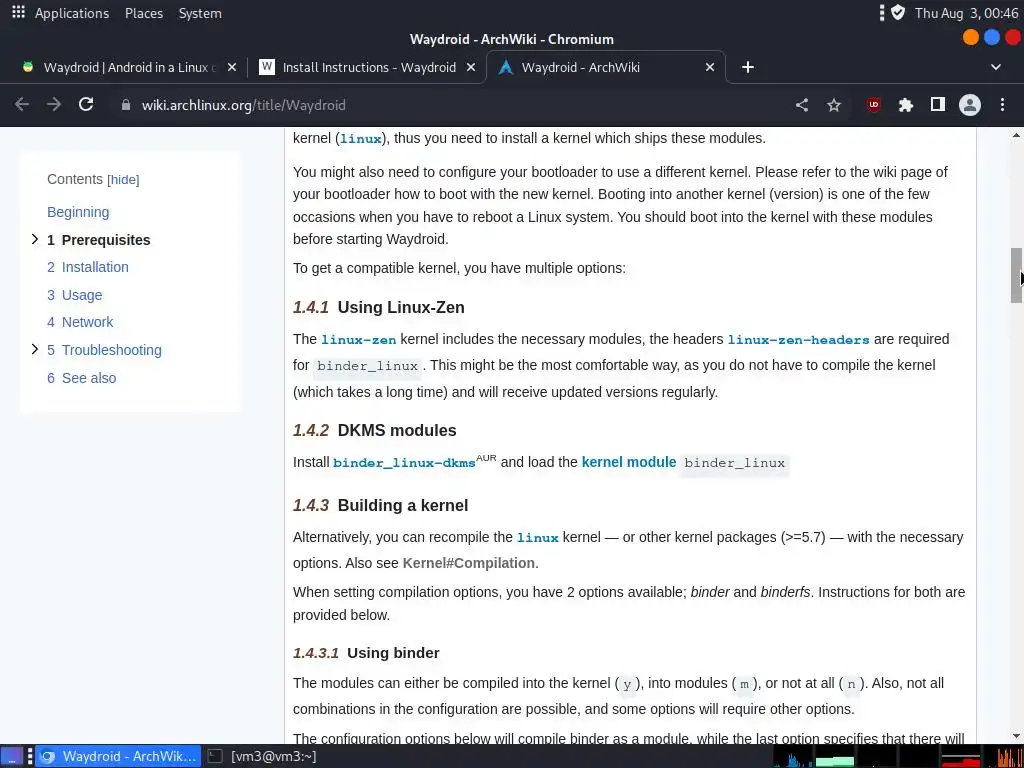Viewport: 1024px width, 768px height.
Task: Go to Troubleshooting section
Action: pyautogui.click(x=104, y=350)
